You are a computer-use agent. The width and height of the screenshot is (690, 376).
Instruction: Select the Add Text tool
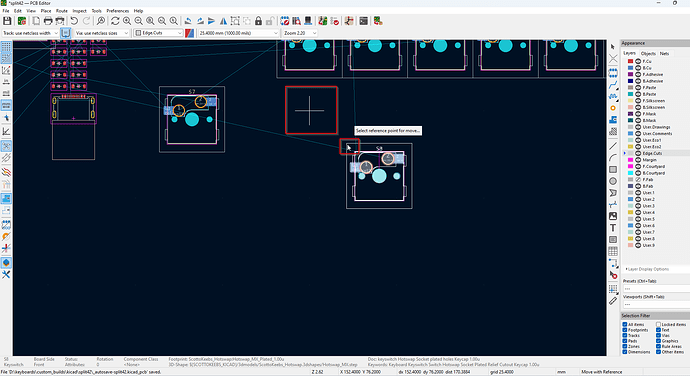tap(613, 228)
